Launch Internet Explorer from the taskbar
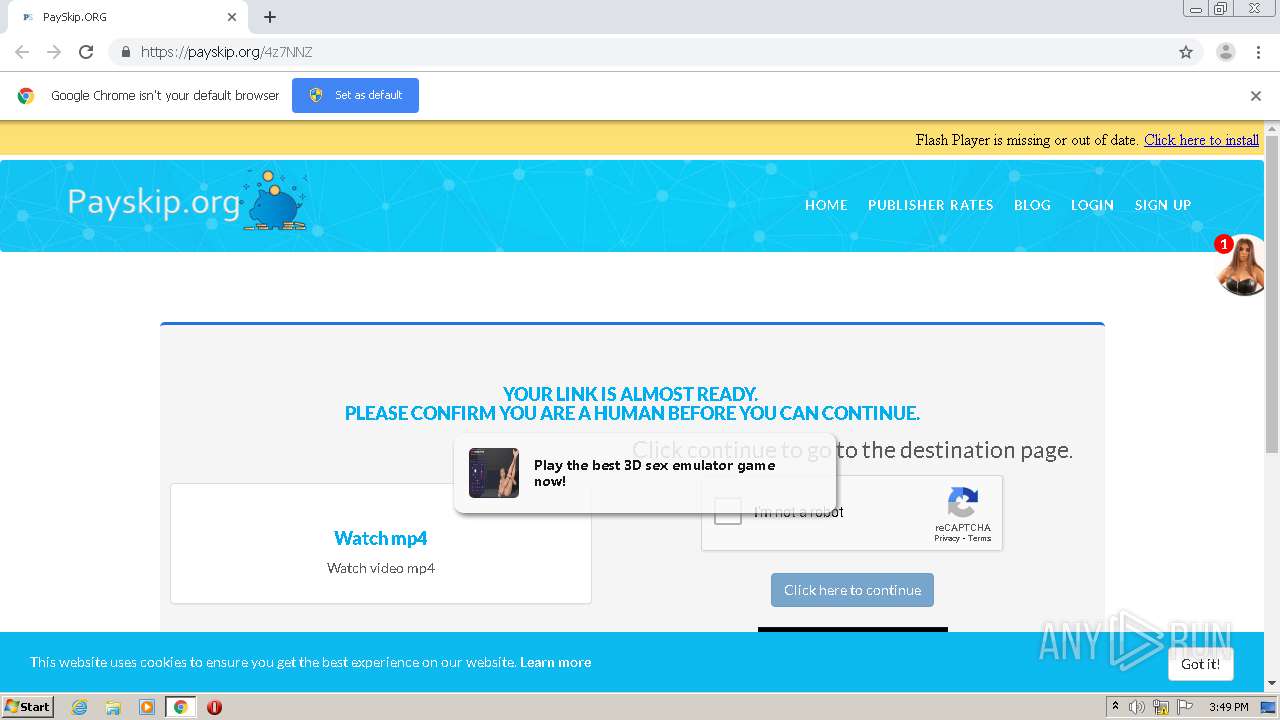The image size is (1280, 720). [x=80, y=707]
